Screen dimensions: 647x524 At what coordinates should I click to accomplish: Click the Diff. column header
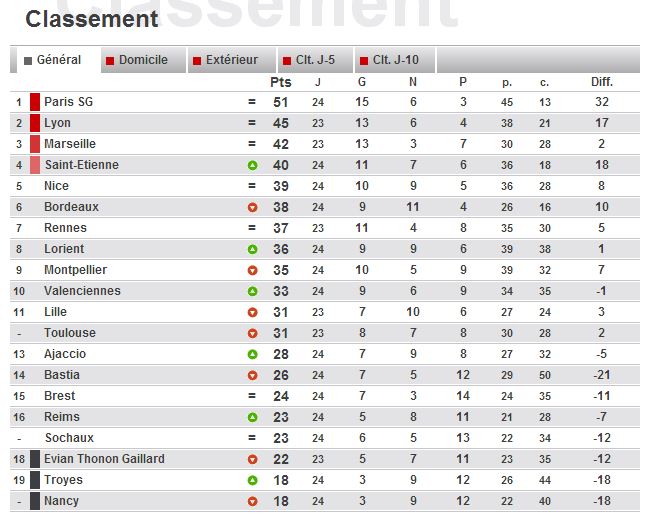(601, 82)
